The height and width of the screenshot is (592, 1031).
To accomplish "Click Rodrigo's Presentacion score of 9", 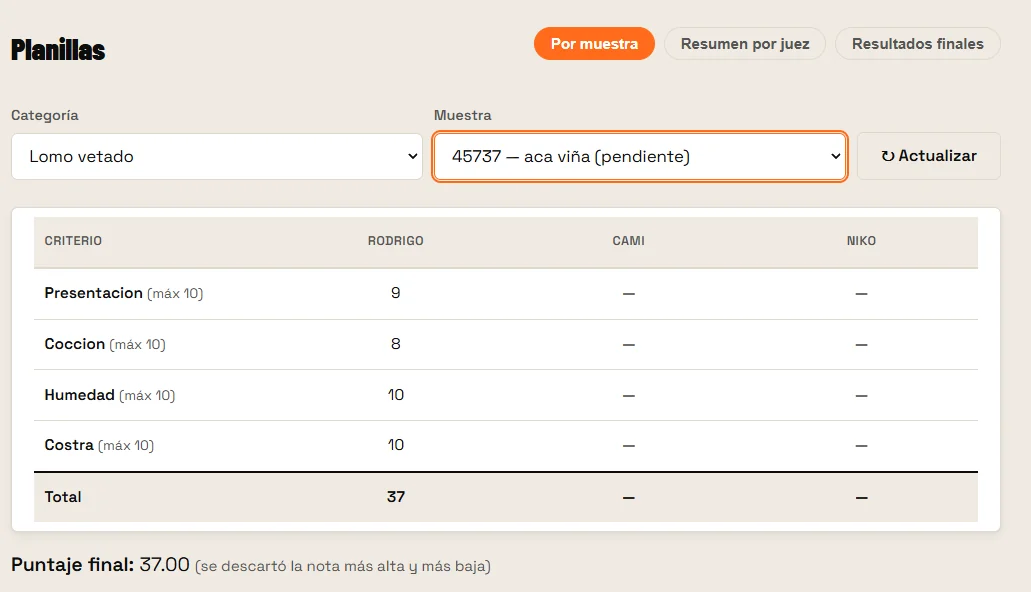I will coord(395,293).
